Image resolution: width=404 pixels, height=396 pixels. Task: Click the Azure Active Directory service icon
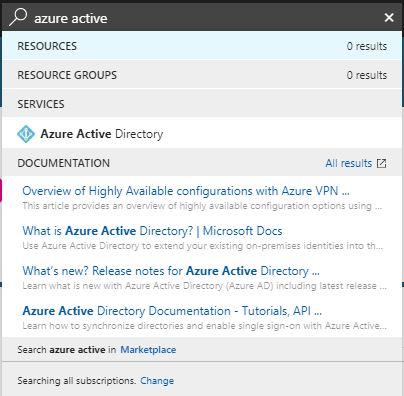click(x=26, y=134)
